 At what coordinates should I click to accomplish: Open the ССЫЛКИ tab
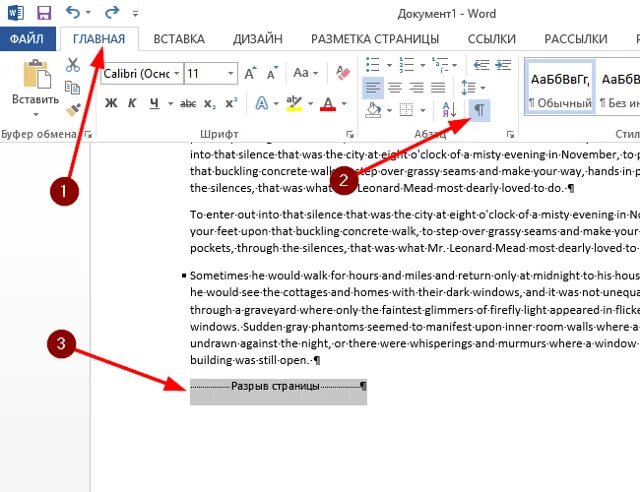click(491, 39)
